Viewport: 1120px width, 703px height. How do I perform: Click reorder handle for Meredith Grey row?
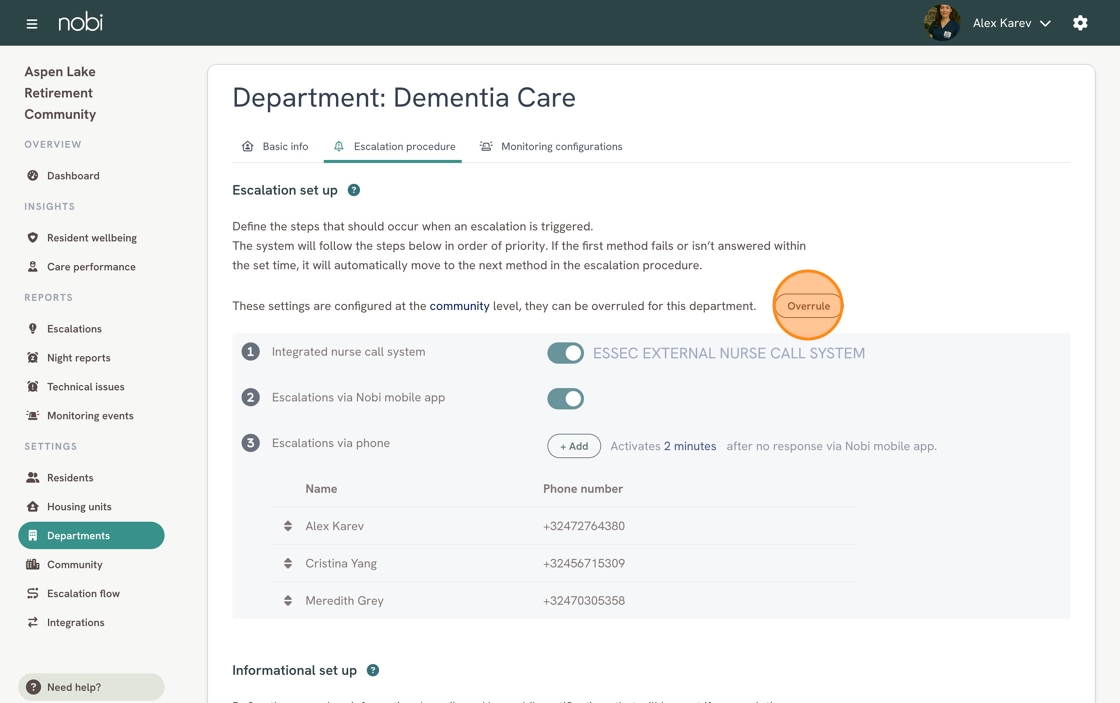pos(288,600)
